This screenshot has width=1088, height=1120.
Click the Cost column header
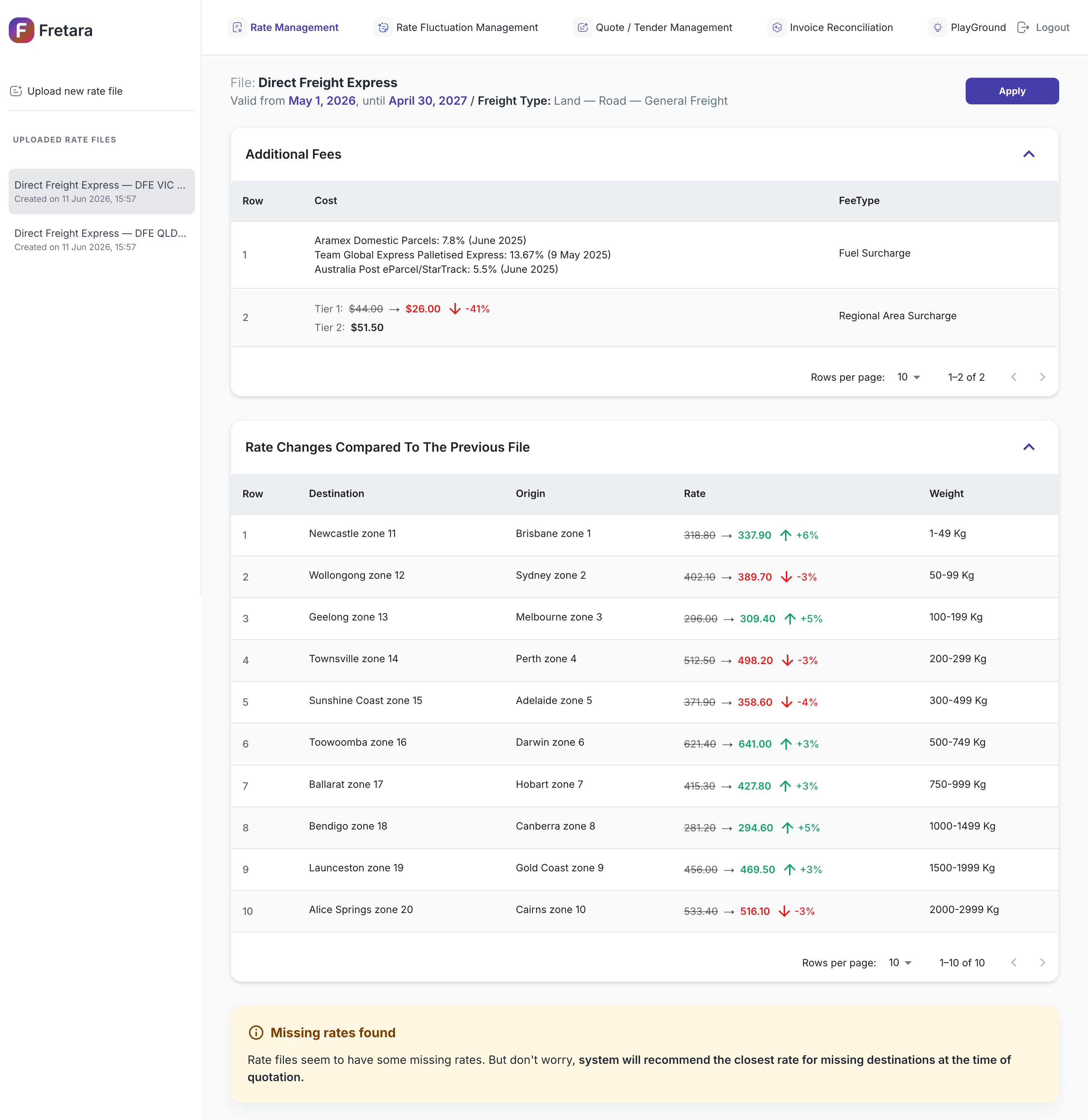pos(326,201)
